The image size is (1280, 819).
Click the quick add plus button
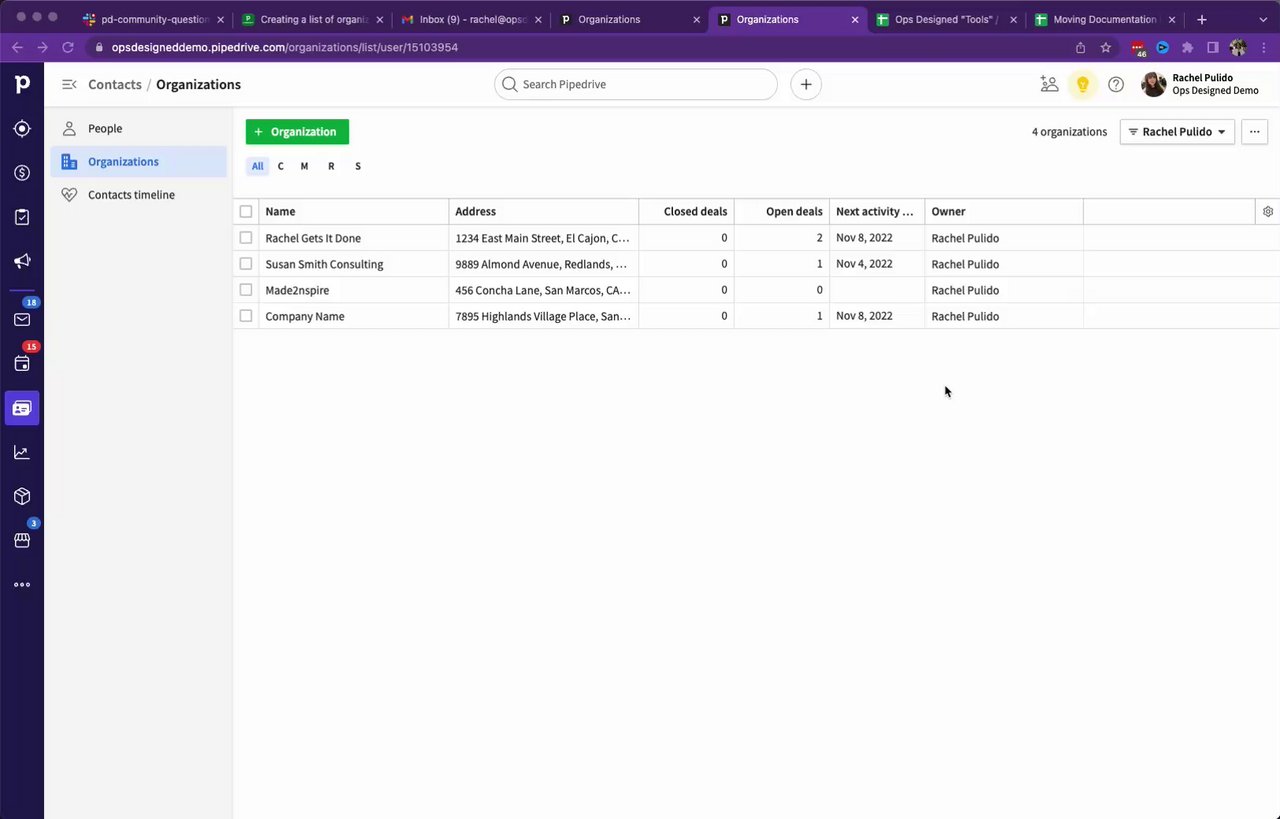pyautogui.click(x=806, y=85)
